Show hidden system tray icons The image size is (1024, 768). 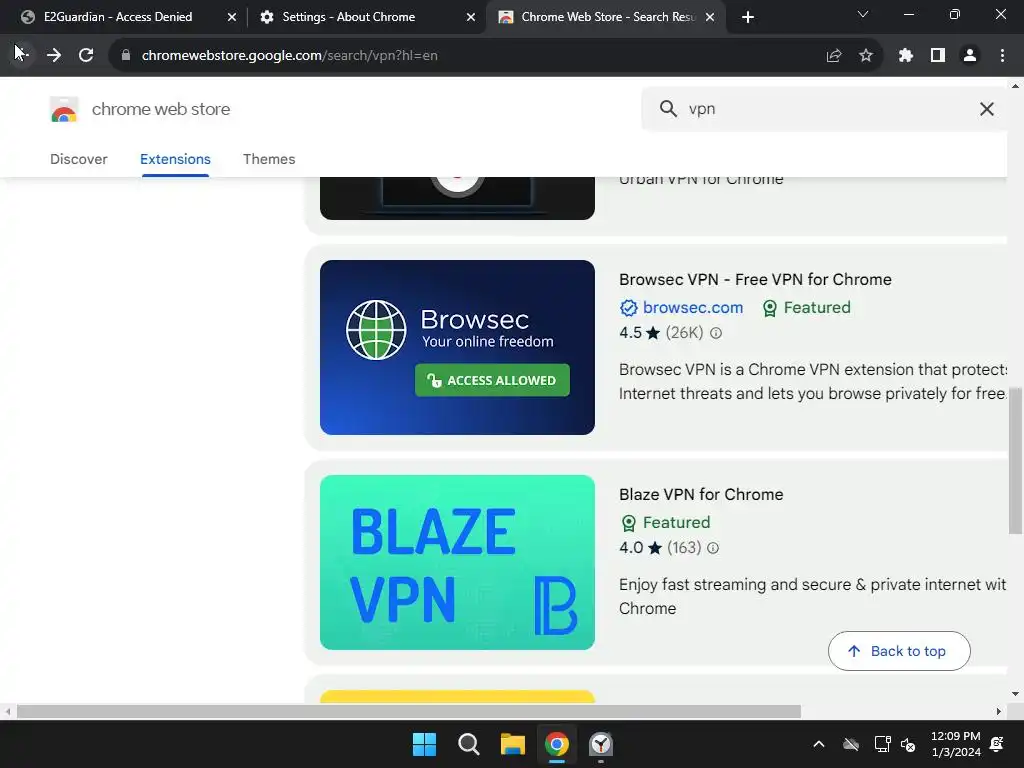[819, 744]
